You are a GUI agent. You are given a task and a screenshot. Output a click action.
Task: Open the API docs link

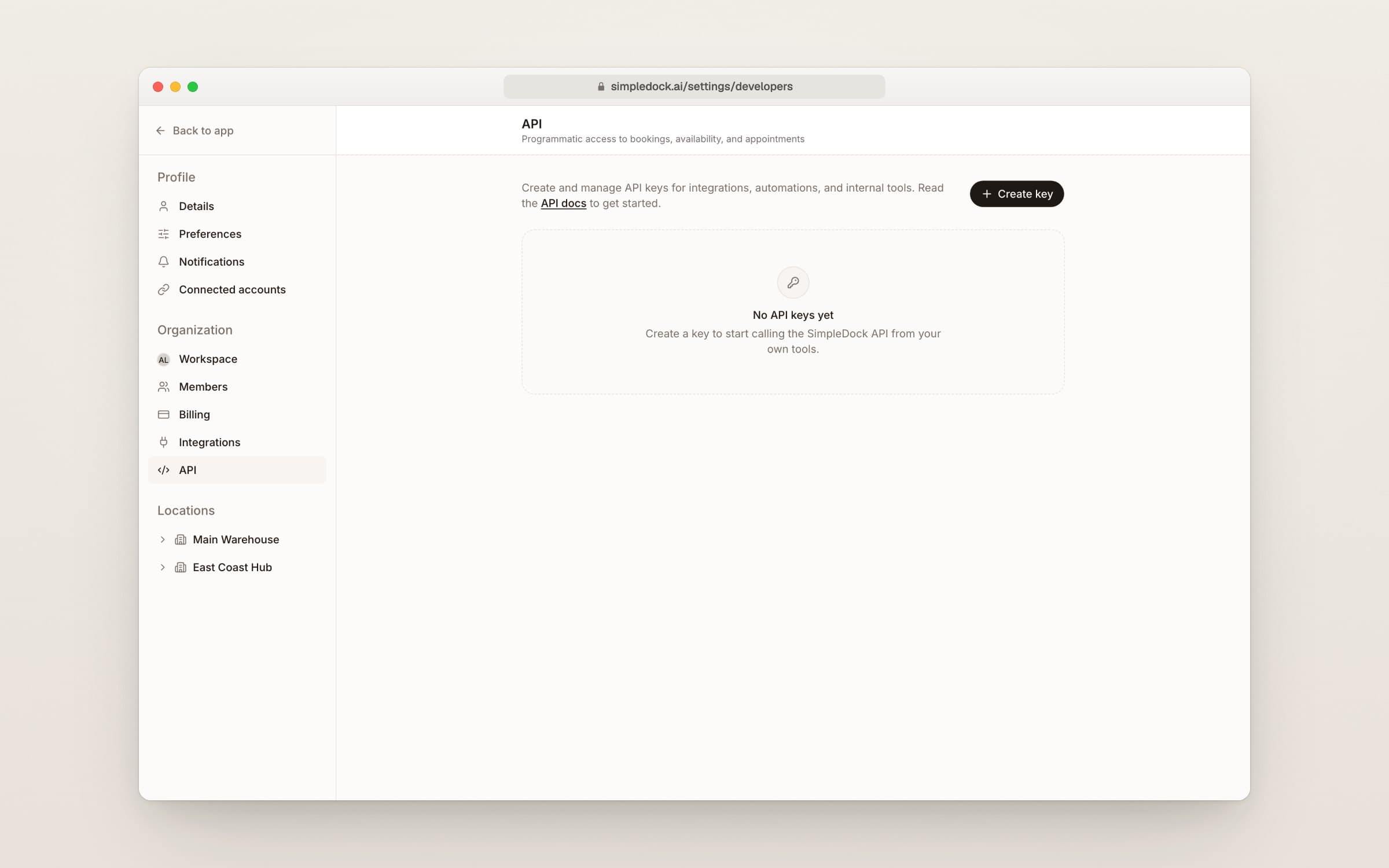[x=563, y=204]
